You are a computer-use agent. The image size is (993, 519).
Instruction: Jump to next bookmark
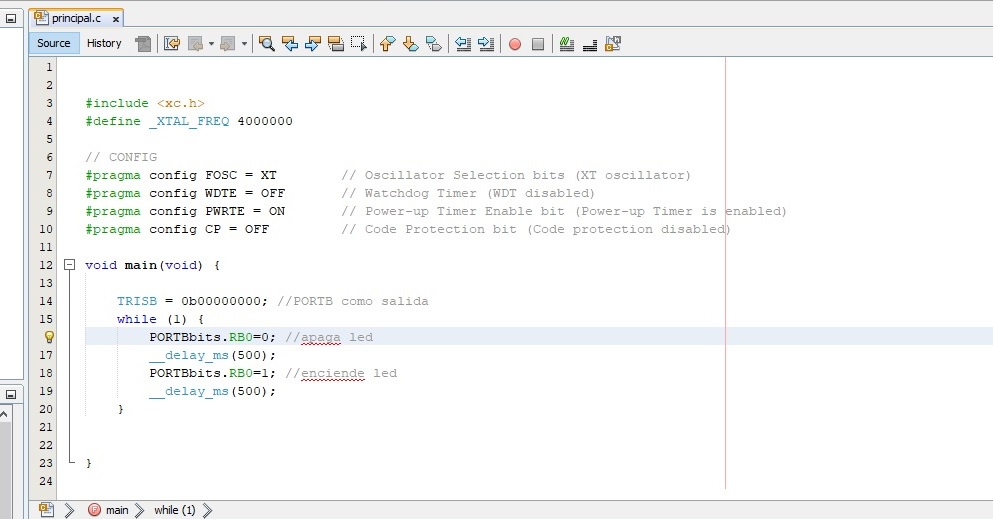(410, 44)
